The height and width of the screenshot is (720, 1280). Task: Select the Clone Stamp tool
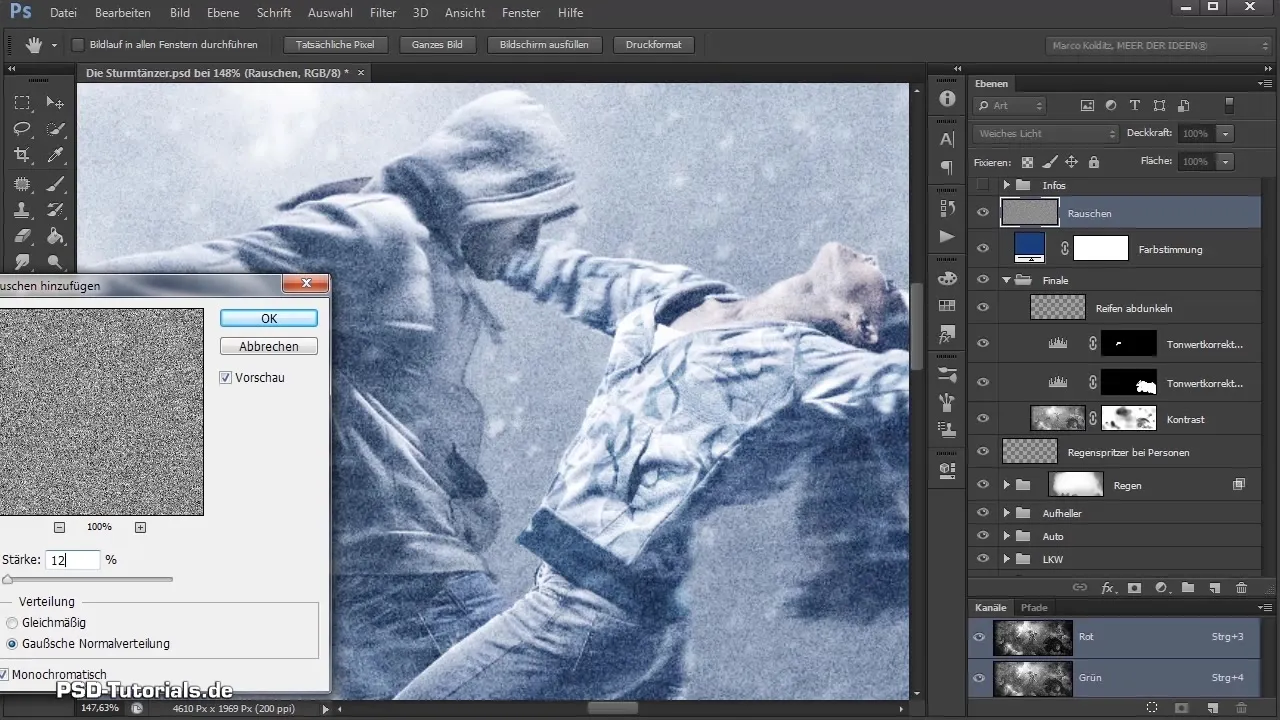pyautogui.click(x=22, y=210)
